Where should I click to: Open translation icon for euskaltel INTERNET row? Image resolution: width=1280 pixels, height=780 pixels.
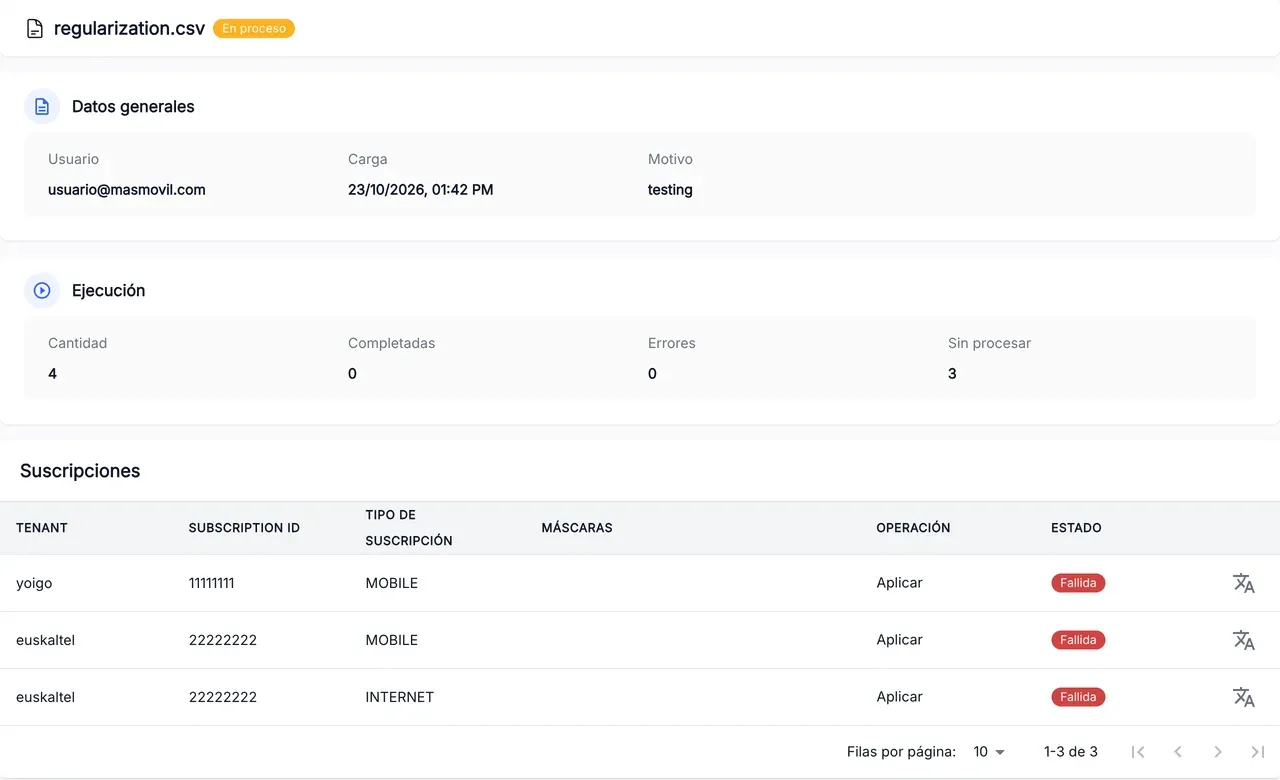pyautogui.click(x=1244, y=697)
